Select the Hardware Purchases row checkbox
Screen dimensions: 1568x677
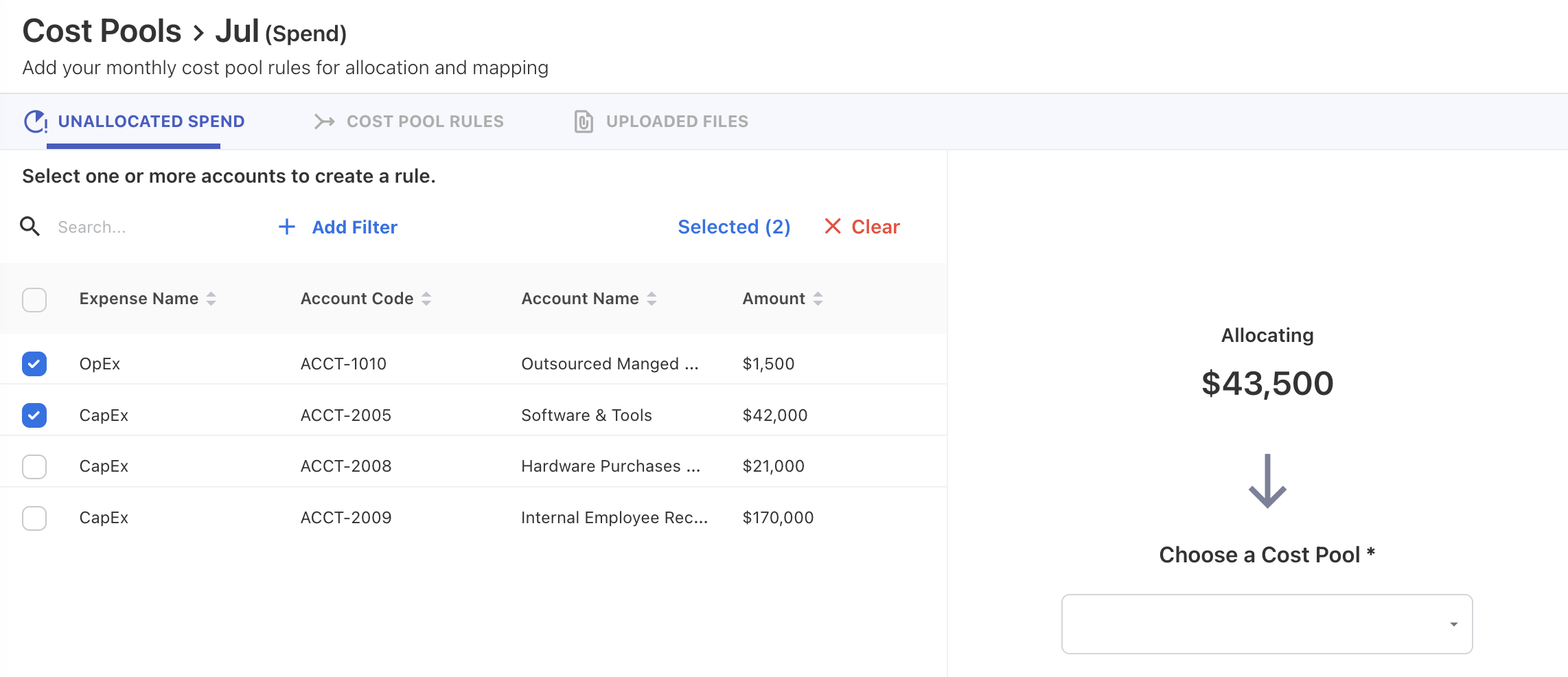click(x=34, y=467)
